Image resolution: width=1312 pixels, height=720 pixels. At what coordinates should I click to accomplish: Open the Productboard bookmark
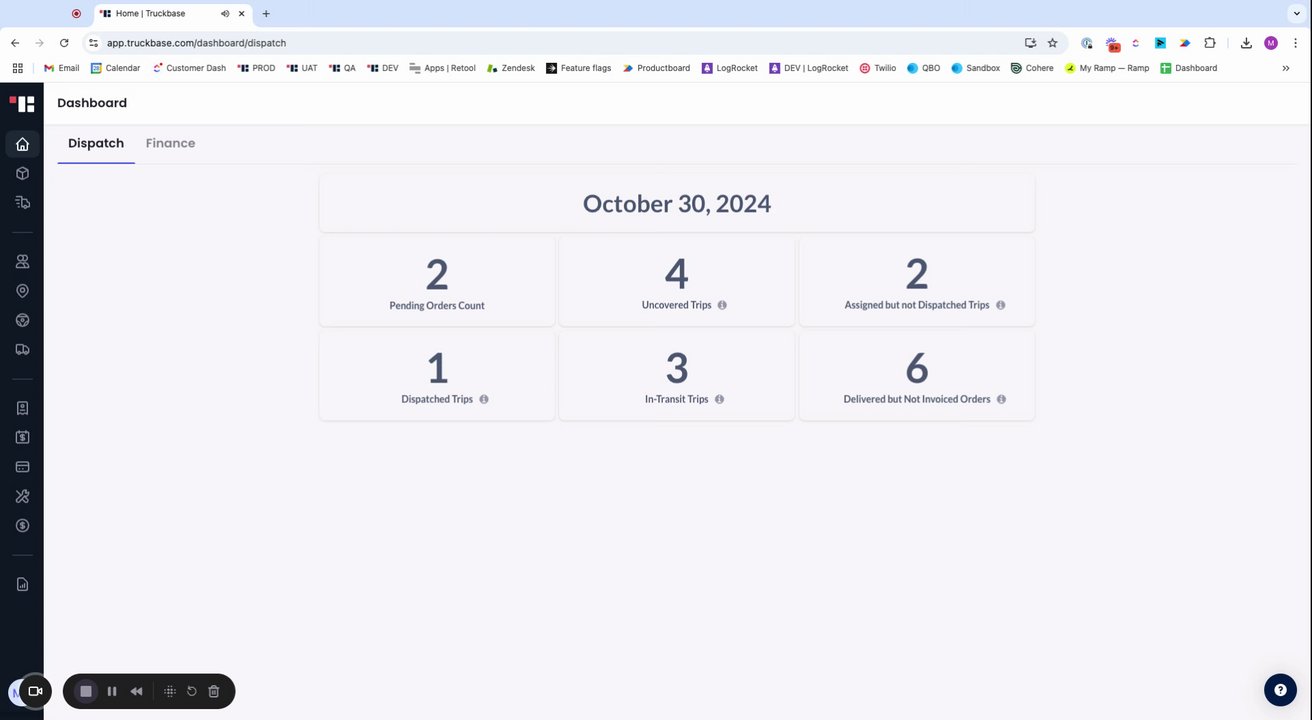coord(656,68)
